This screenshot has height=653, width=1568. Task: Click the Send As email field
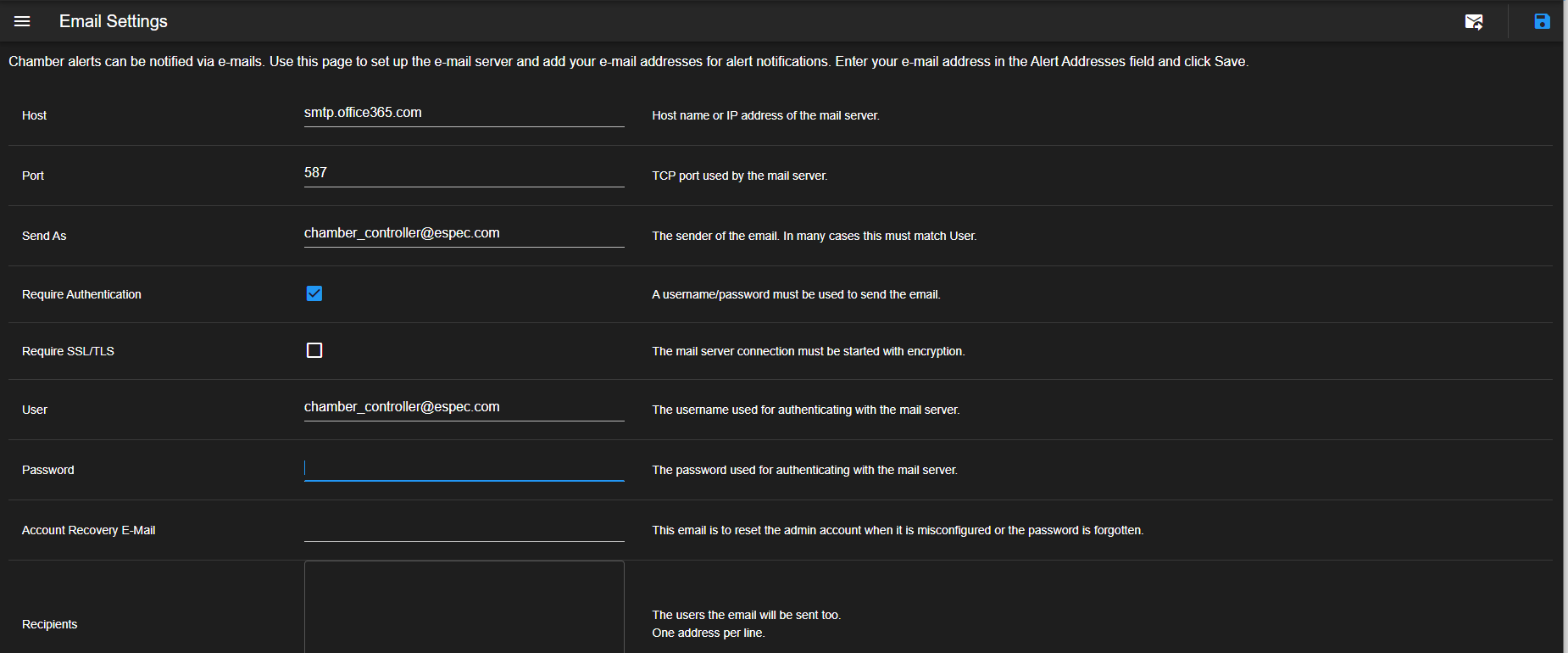click(x=464, y=233)
